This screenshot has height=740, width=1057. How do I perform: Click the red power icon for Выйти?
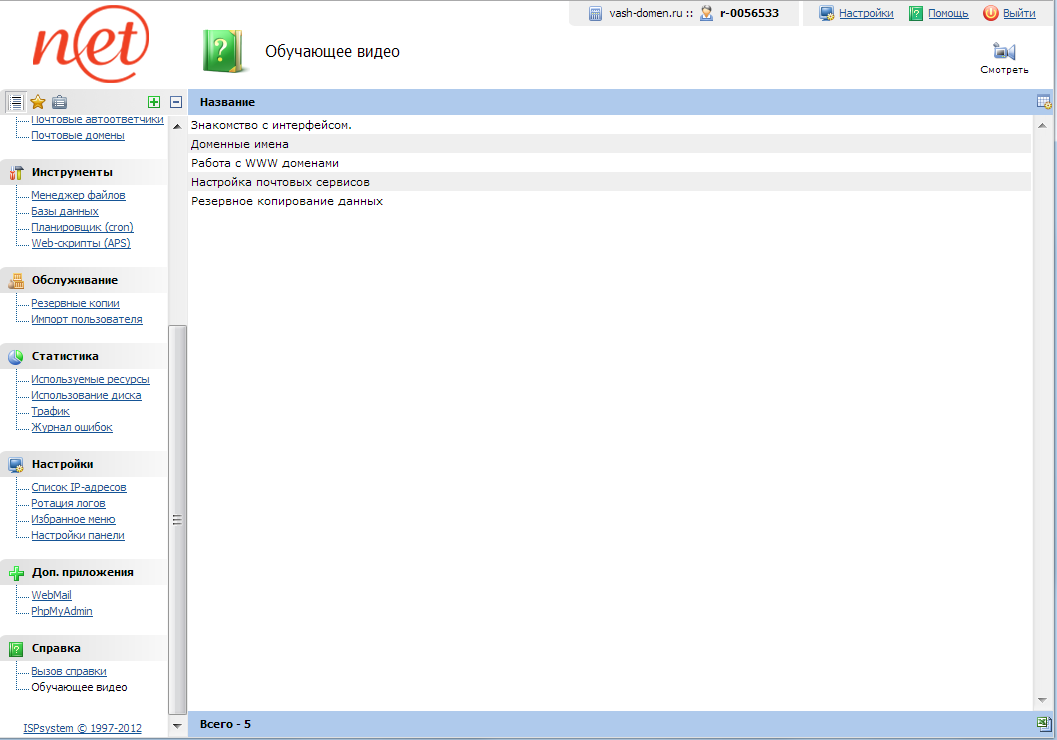click(991, 13)
